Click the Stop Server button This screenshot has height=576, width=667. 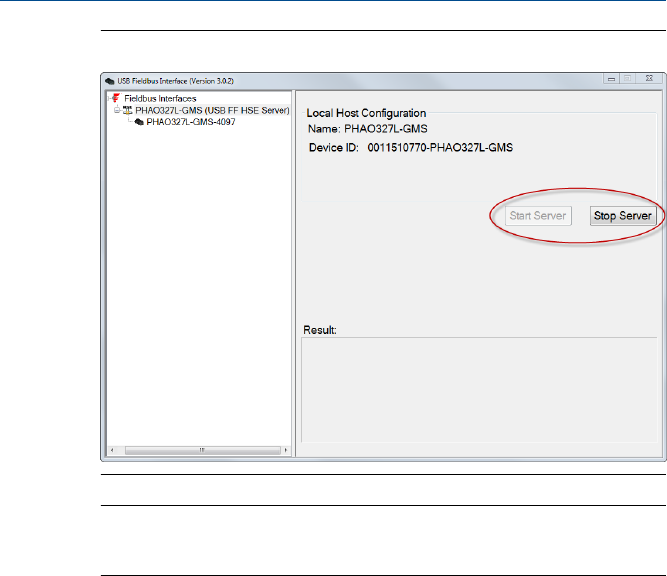tap(623, 216)
